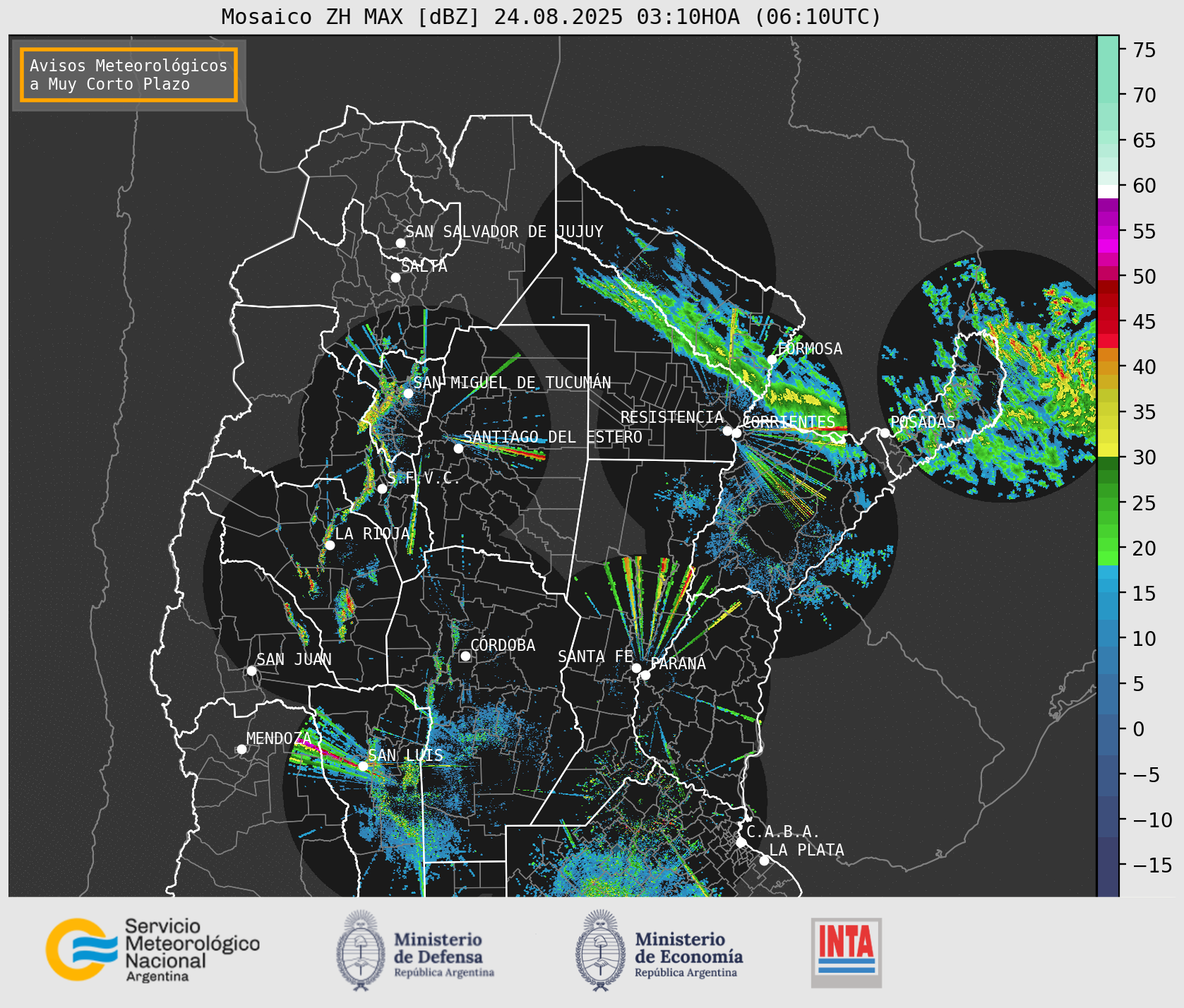This screenshot has width=1184, height=1008.
Task: Select the San Salvador de Jujuy city marker
Action: pos(400,243)
